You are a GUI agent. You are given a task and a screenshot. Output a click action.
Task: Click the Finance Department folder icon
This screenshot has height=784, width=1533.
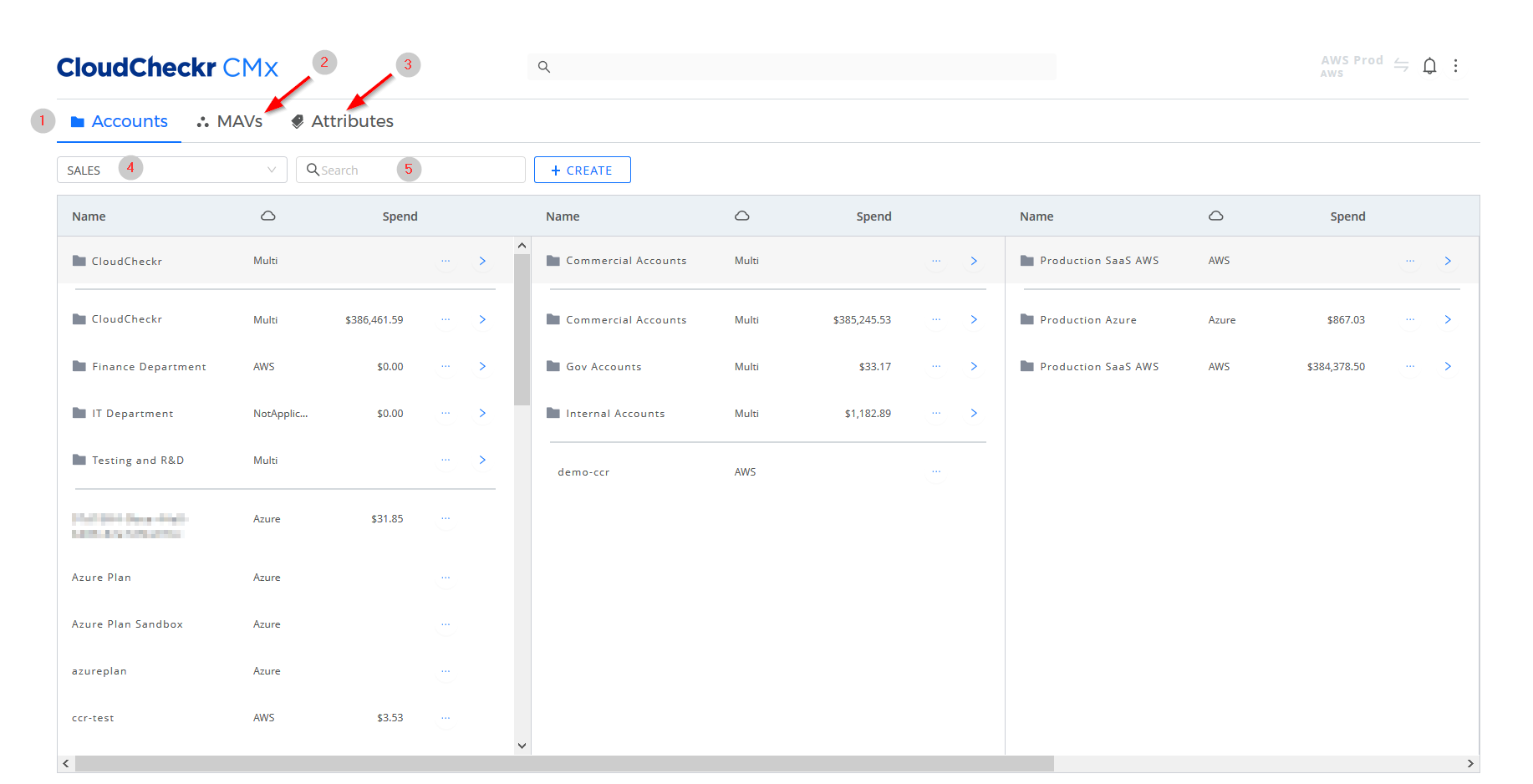click(79, 366)
